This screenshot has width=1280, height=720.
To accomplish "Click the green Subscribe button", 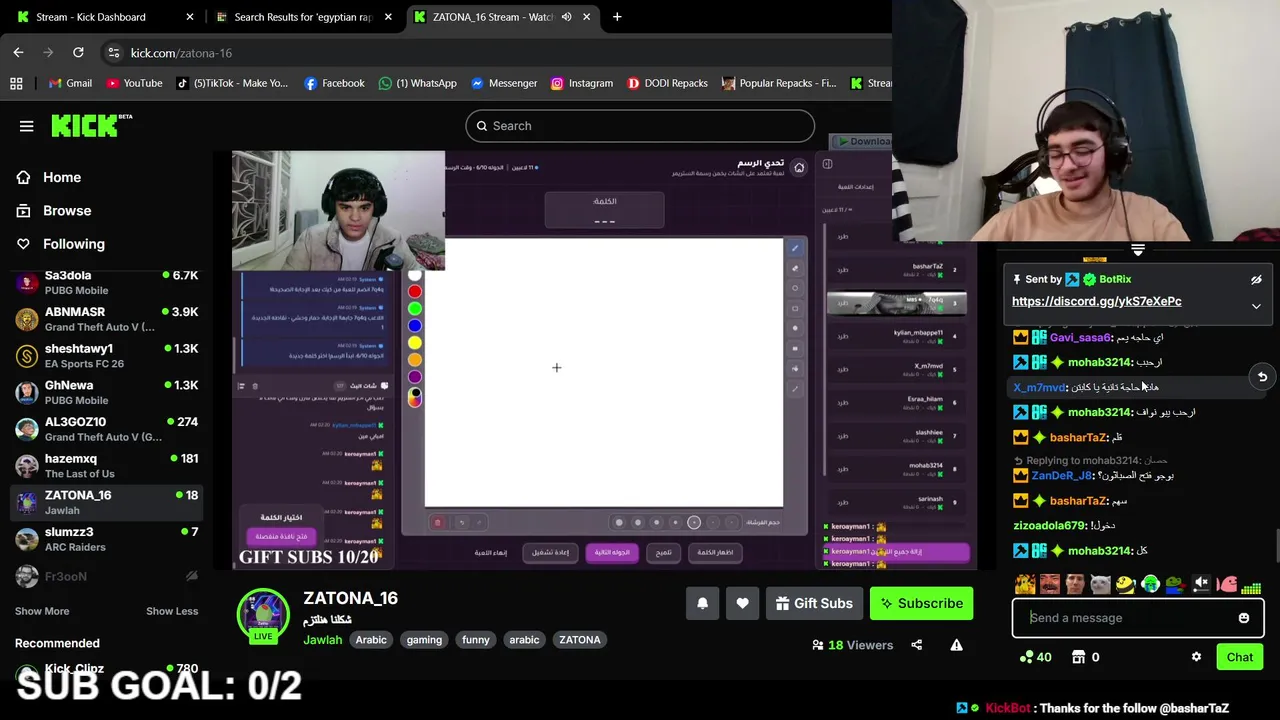I will click(921, 603).
